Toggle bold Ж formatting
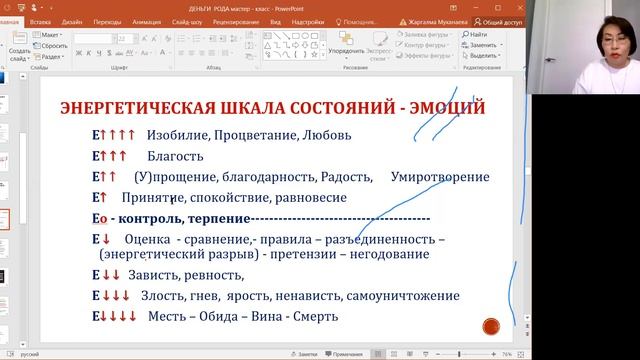 tap(79, 53)
